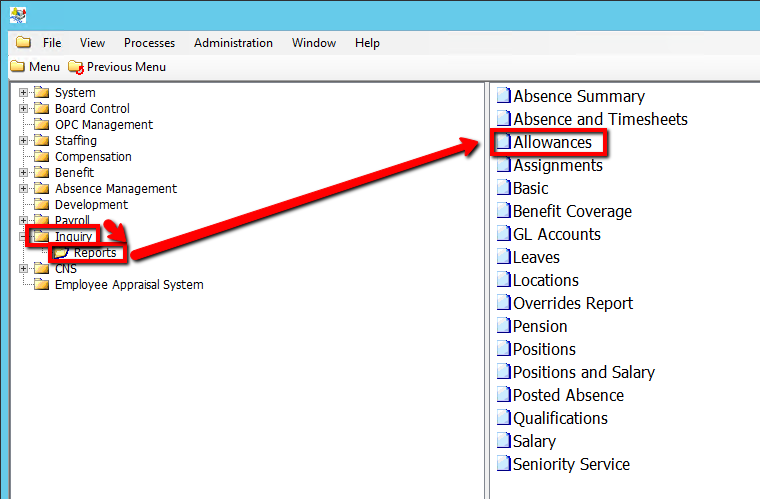Open the Positions and Salary report

(x=583, y=373)
